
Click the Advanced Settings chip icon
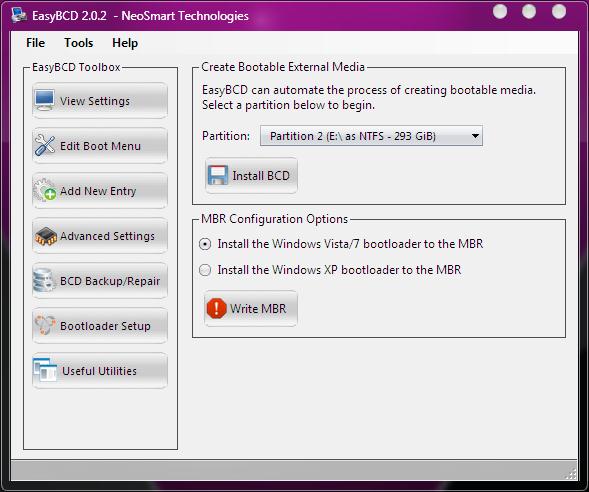(x=46, y=236)
